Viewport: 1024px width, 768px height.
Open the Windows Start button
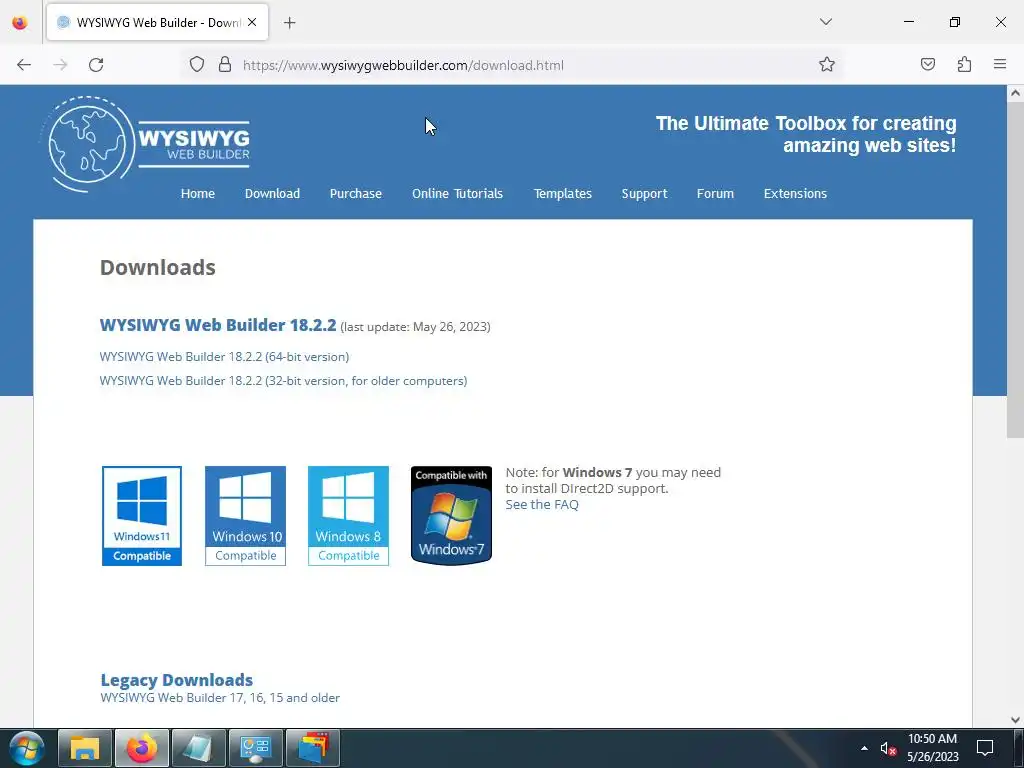tap(27, 748)
